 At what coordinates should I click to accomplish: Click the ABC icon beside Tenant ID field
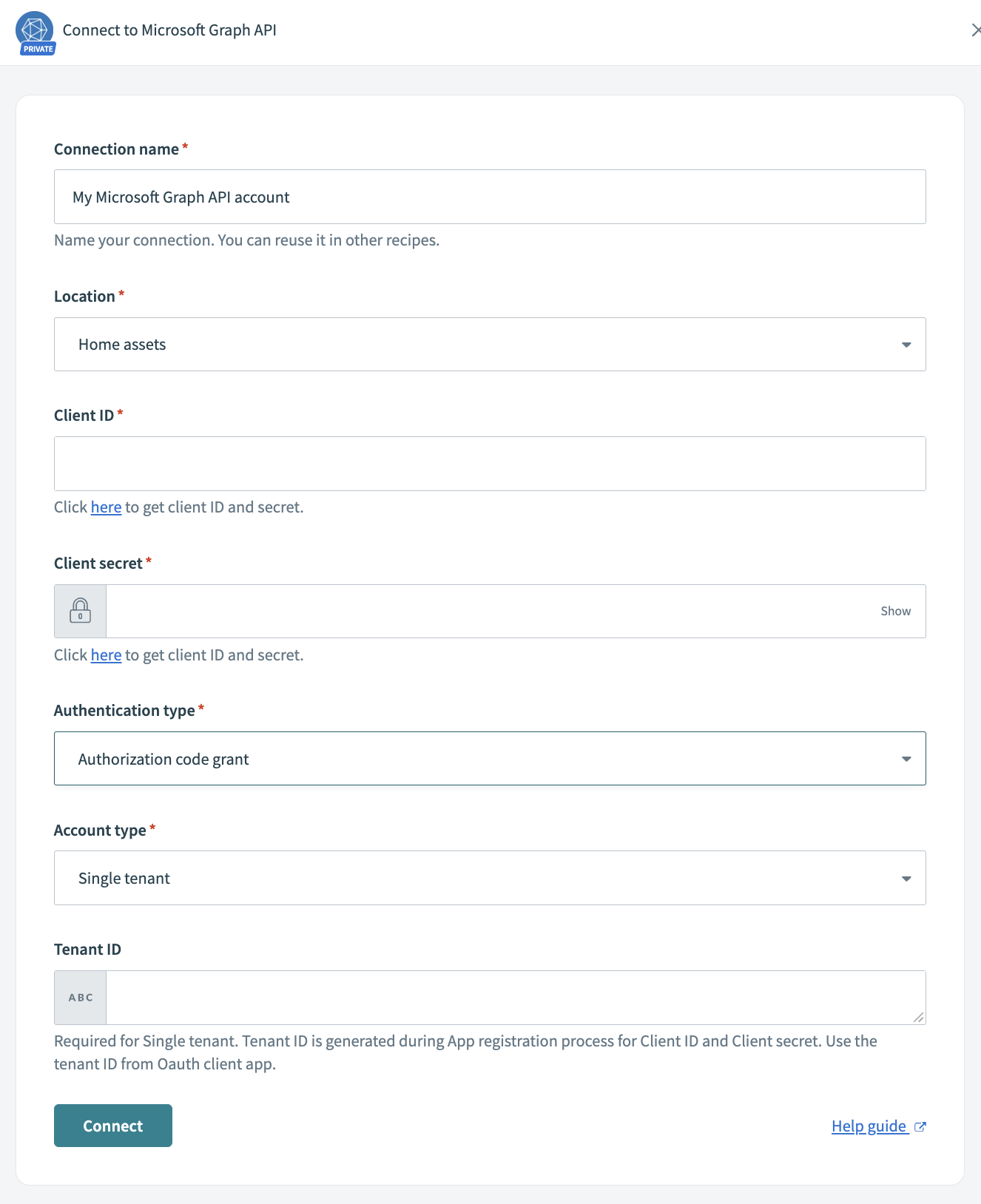[80, 997]
